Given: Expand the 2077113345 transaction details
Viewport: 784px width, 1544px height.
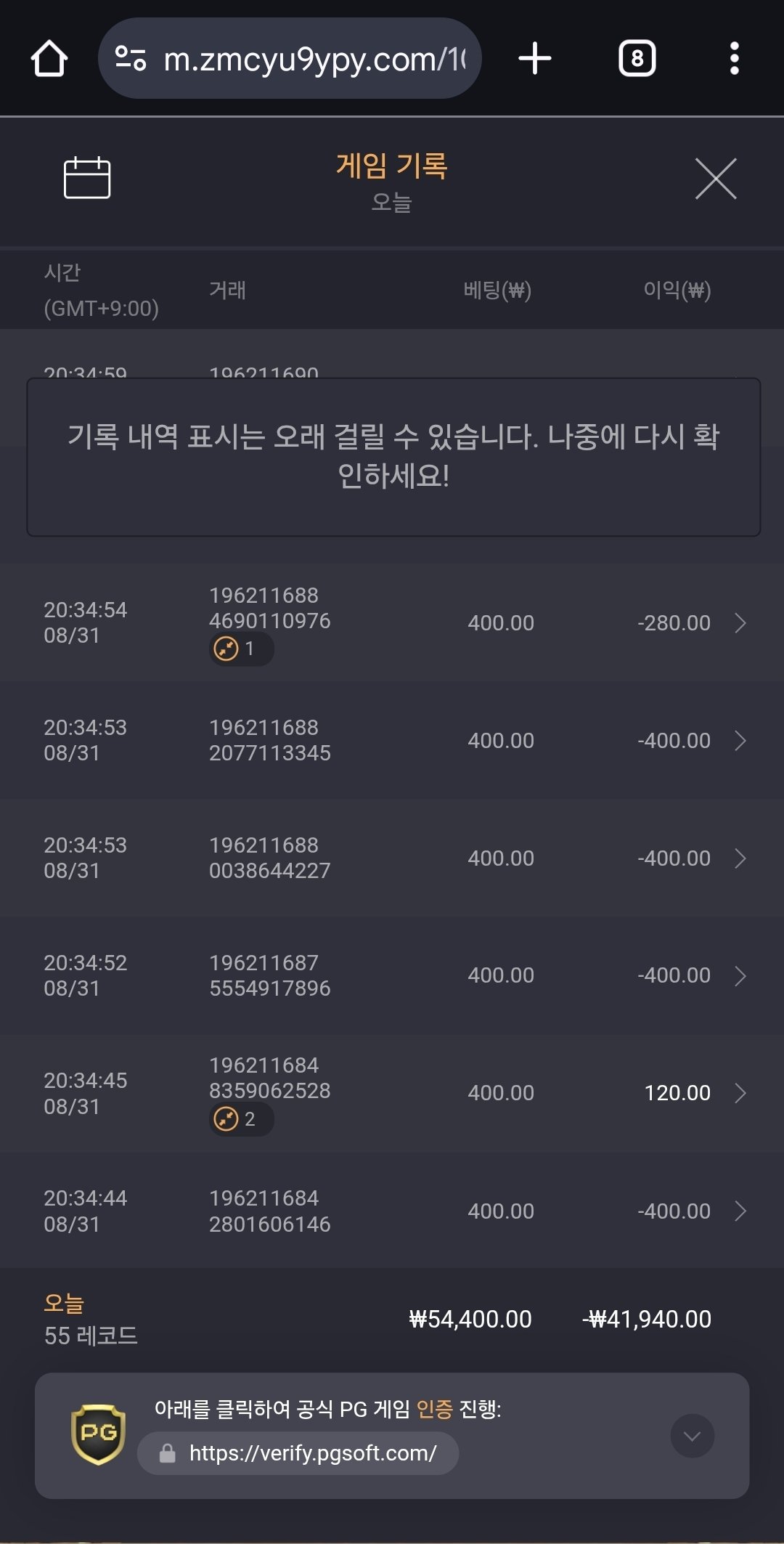Looking at the screenshot, I should (x=740, y=741).
